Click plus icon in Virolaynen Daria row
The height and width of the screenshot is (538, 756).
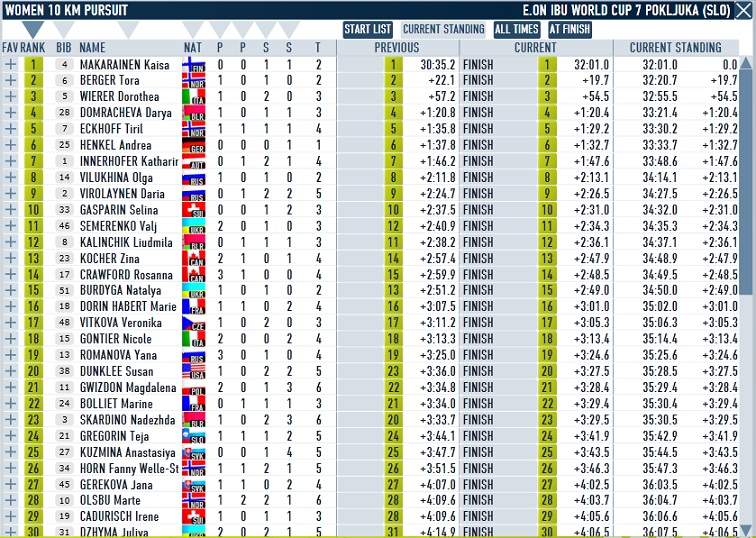point(10,193)
